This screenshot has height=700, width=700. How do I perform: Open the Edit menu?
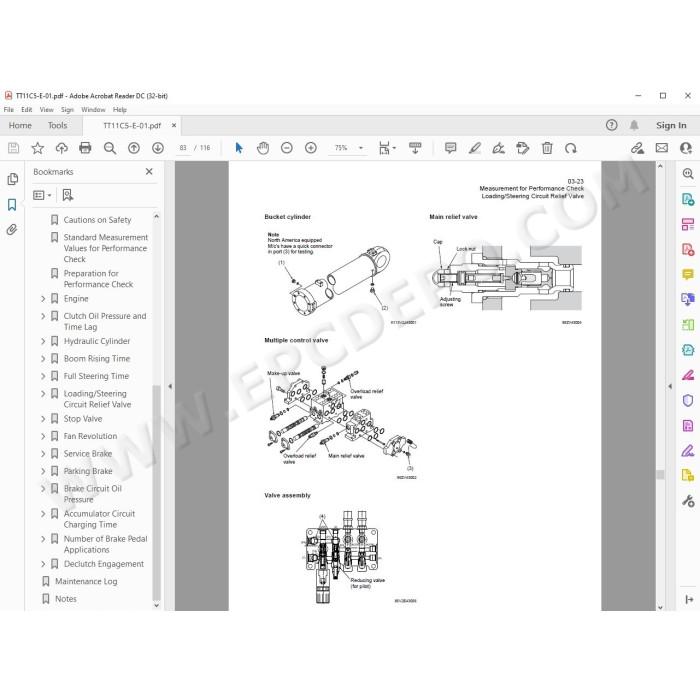[x=27, y=109]
